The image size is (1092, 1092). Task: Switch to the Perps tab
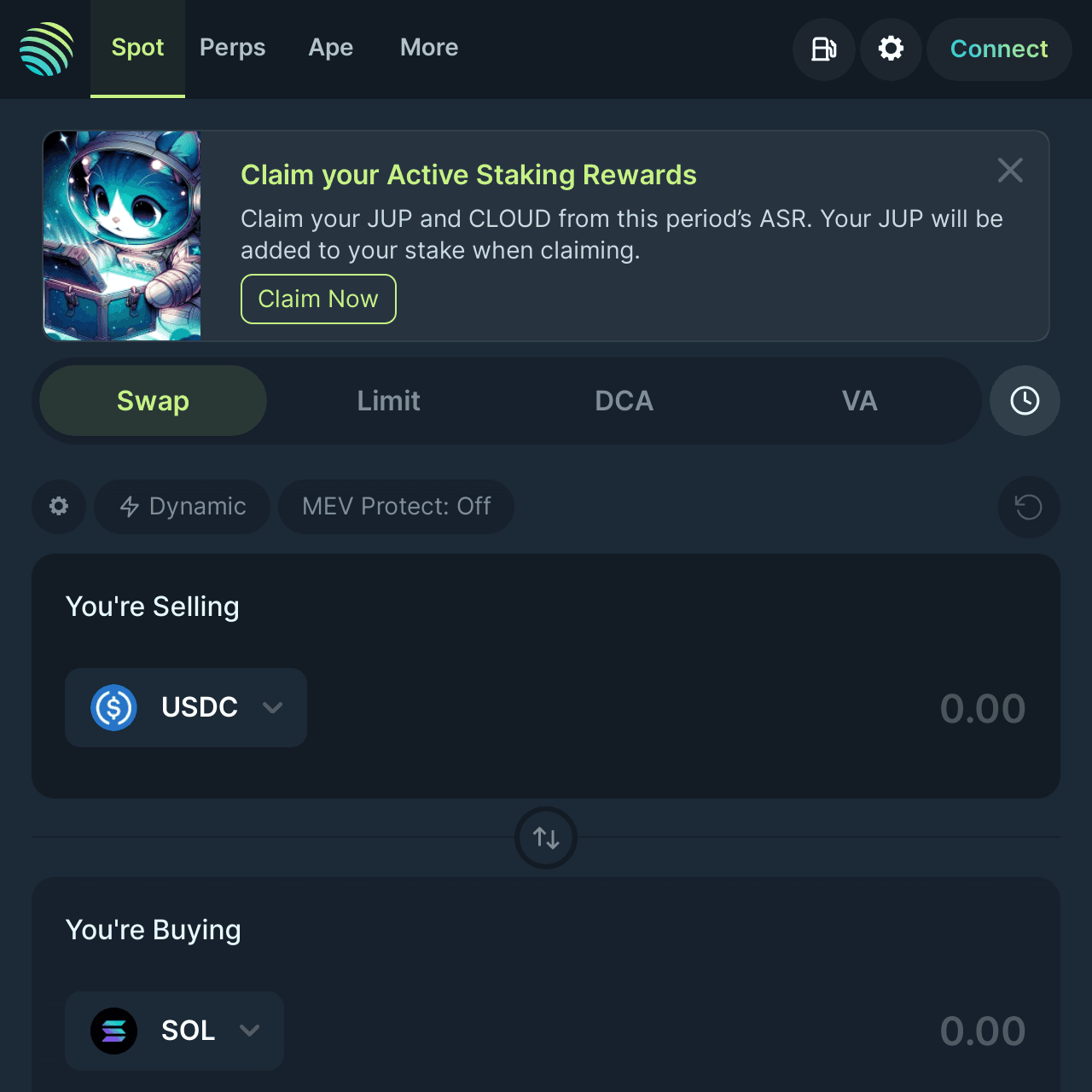pos(232,48)
